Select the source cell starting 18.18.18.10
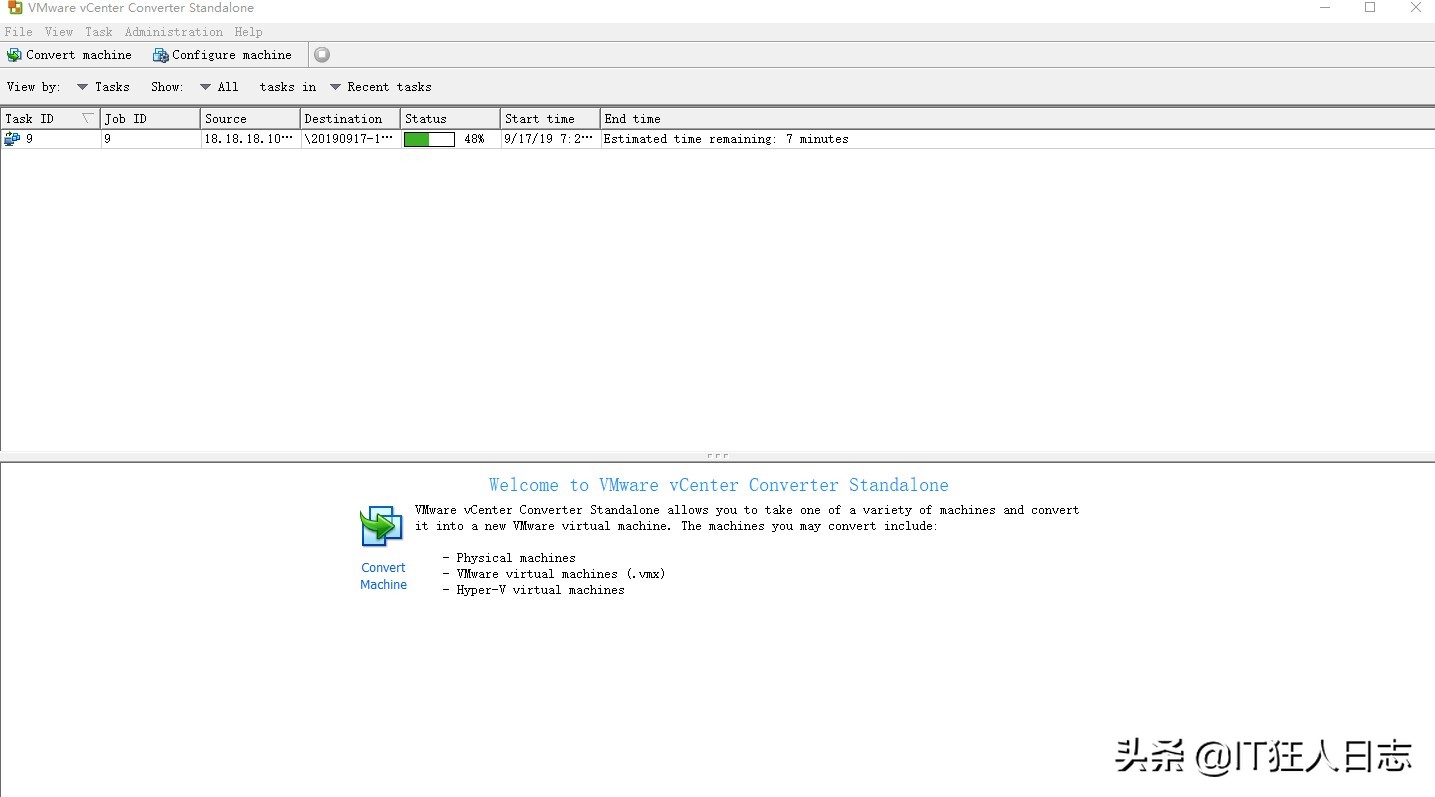This screenshot has width=1435, height=797. pyautogui.click(x=249, y=140)
